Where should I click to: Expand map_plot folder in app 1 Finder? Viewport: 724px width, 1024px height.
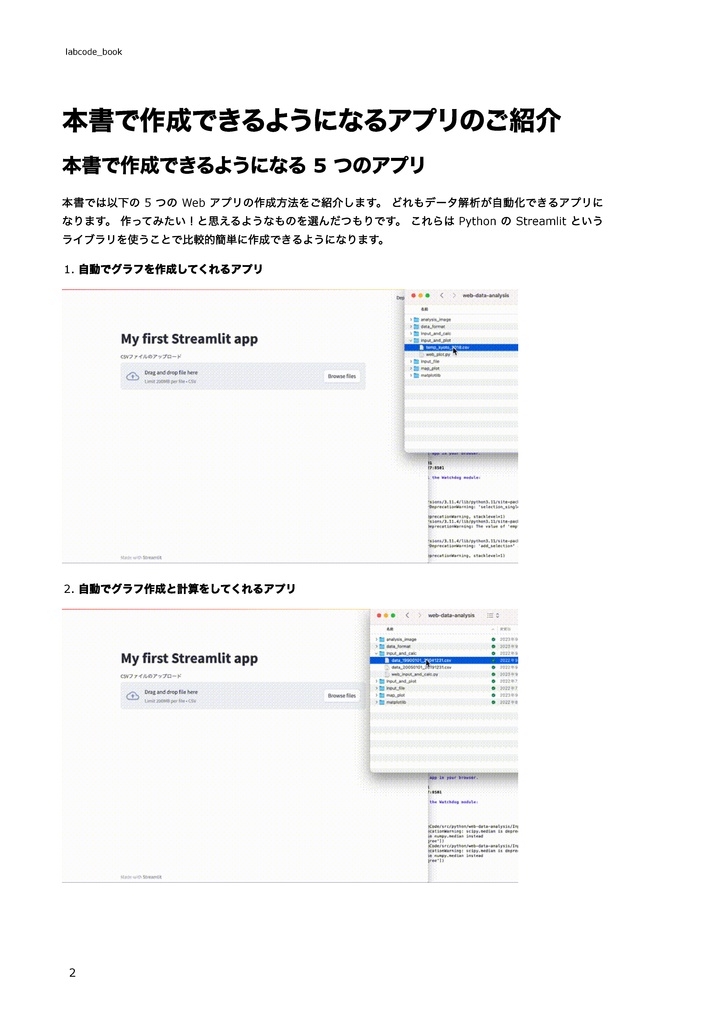tap(411, 368)
